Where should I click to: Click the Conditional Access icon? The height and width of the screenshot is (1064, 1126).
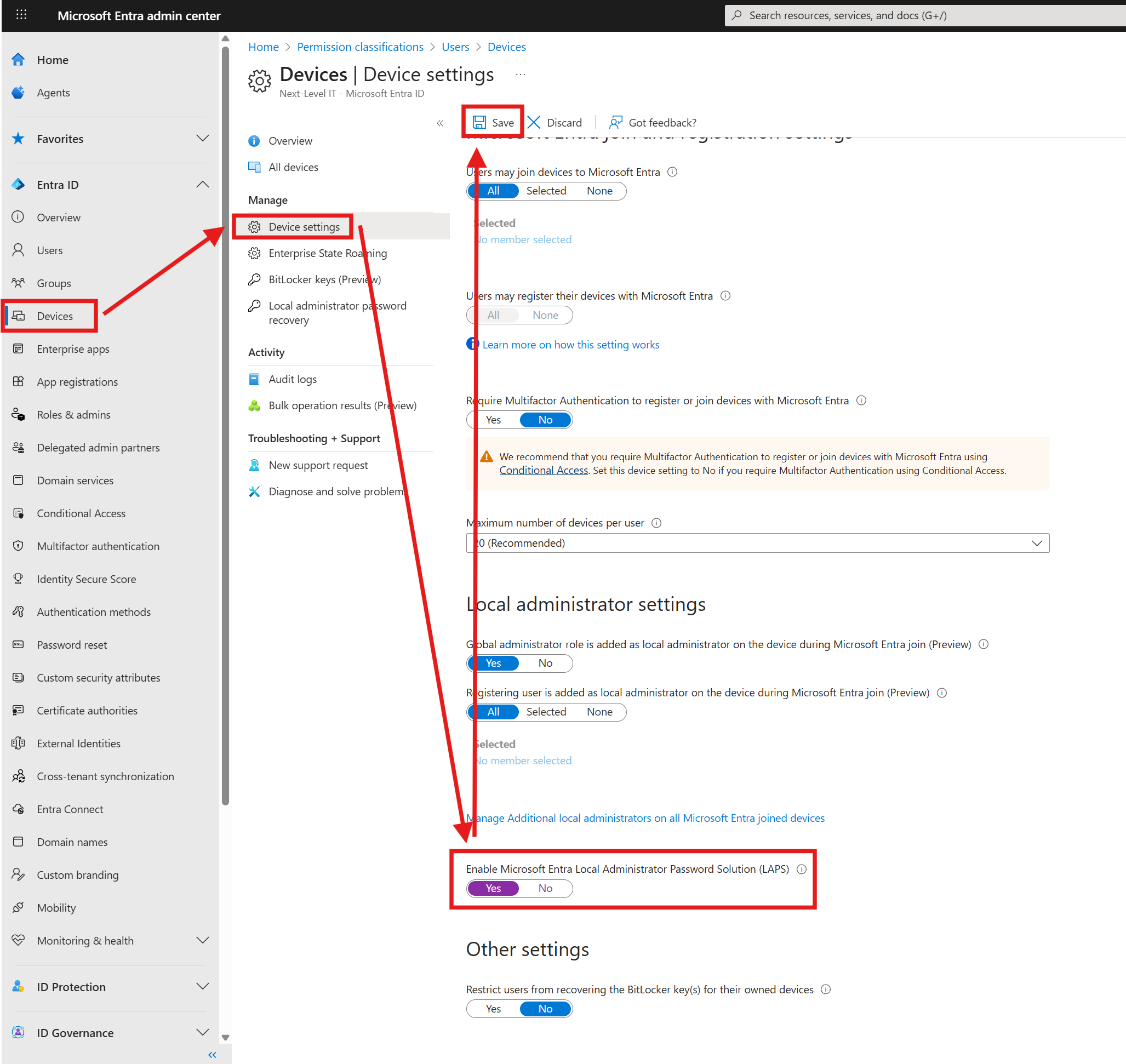18,513
